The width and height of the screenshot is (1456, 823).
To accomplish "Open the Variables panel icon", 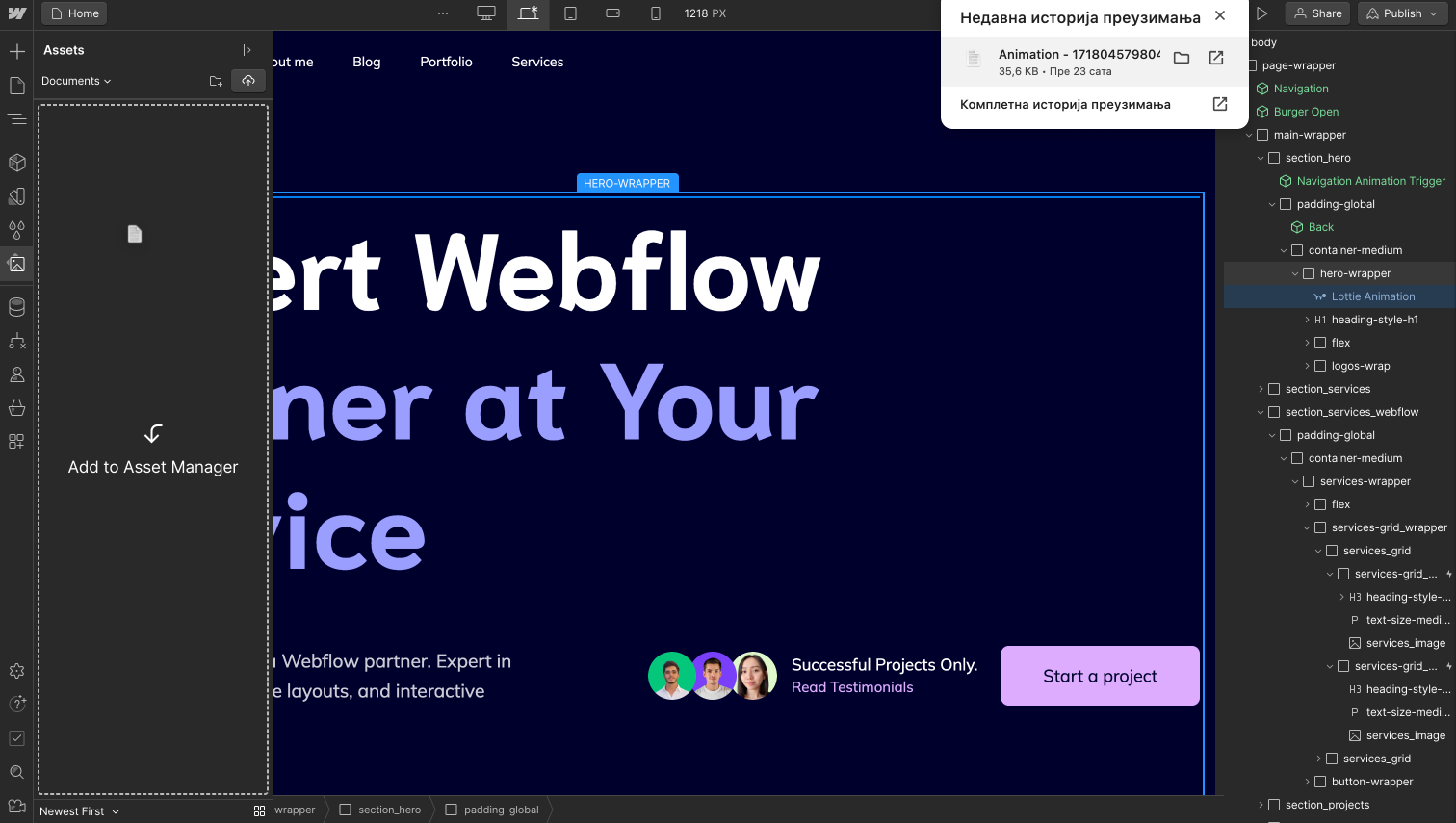I will pos(16,196).
